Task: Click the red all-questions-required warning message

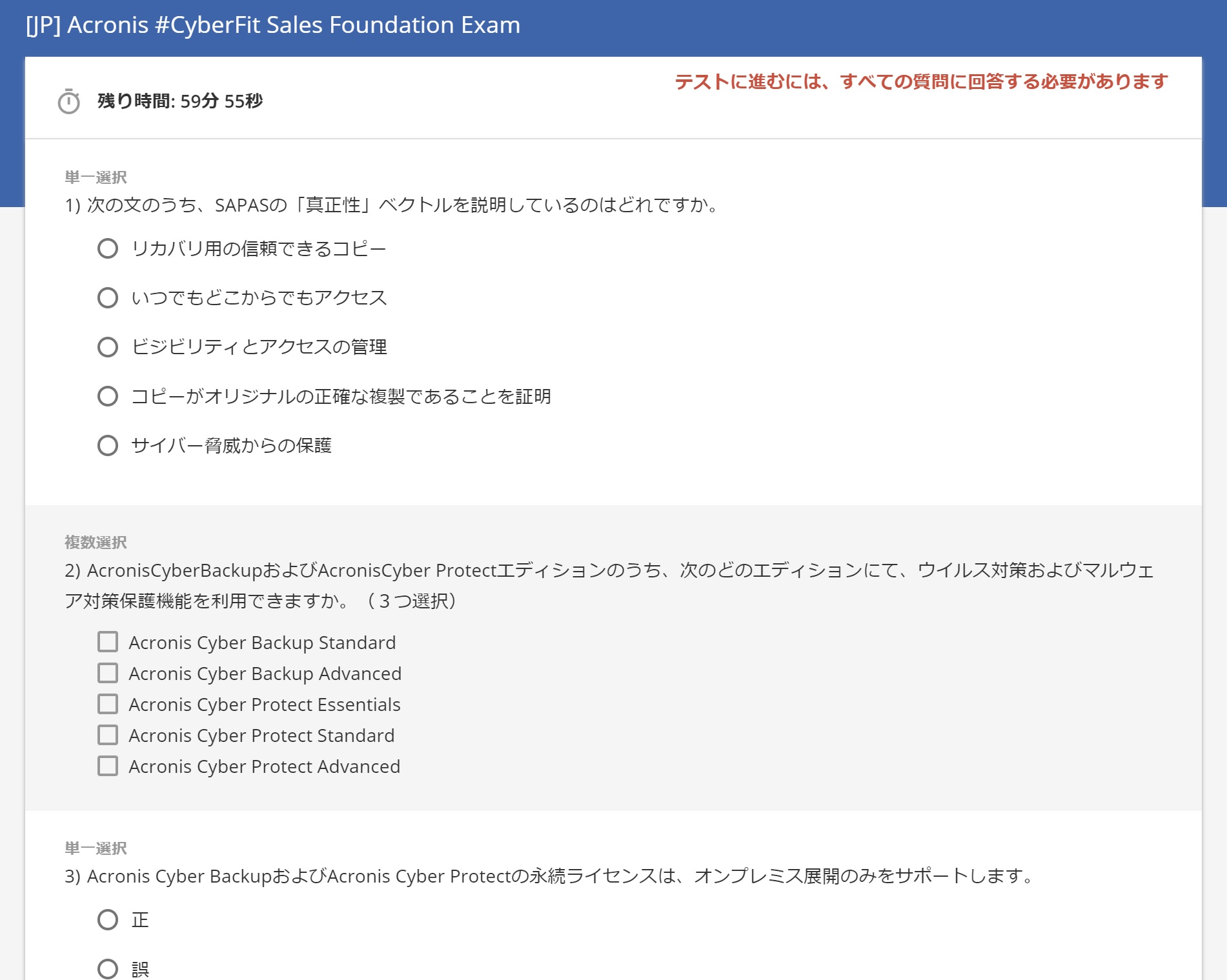Action: click(921, 82)
